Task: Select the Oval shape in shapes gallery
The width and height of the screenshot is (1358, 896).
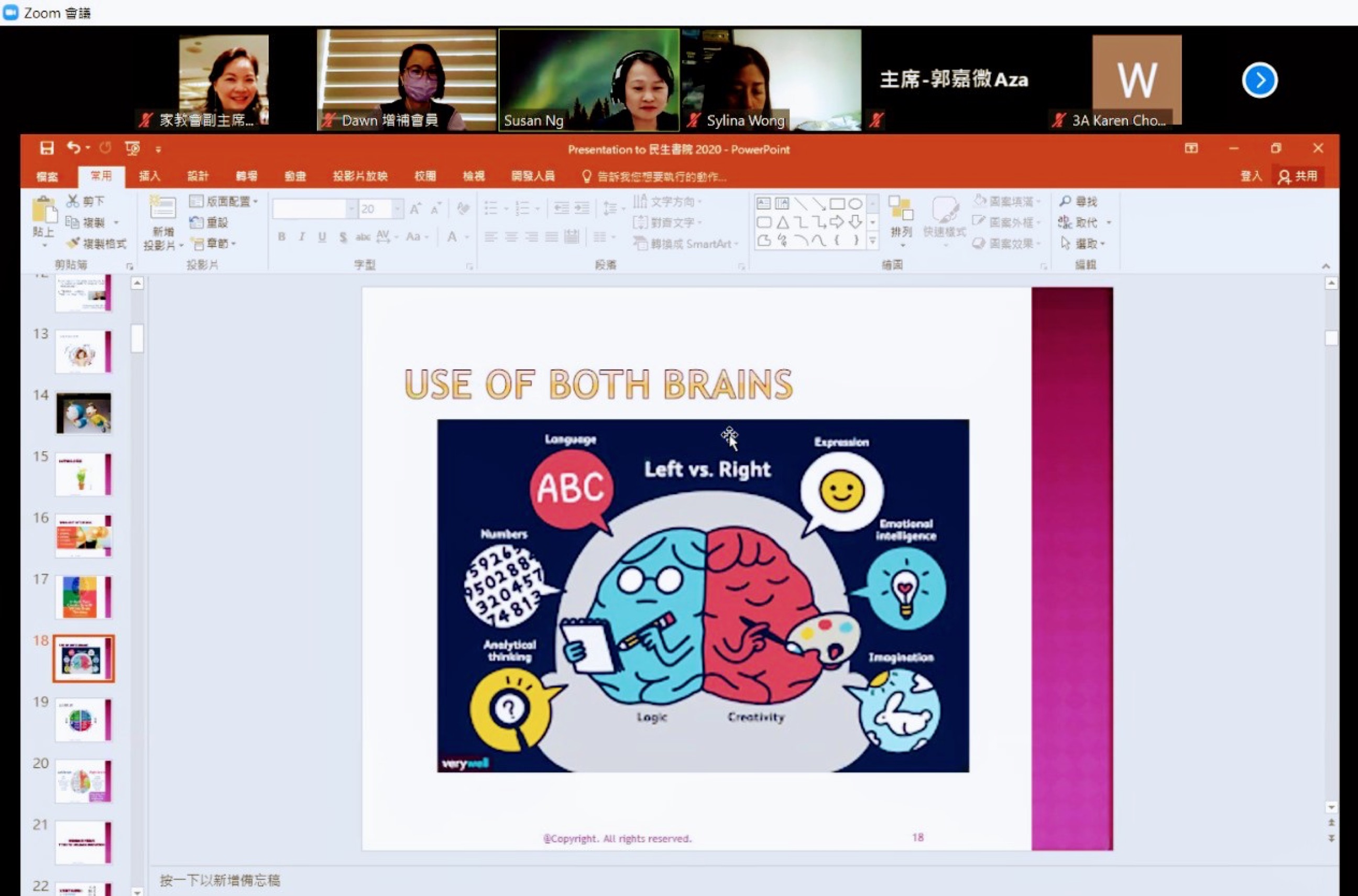Action: 855,203
